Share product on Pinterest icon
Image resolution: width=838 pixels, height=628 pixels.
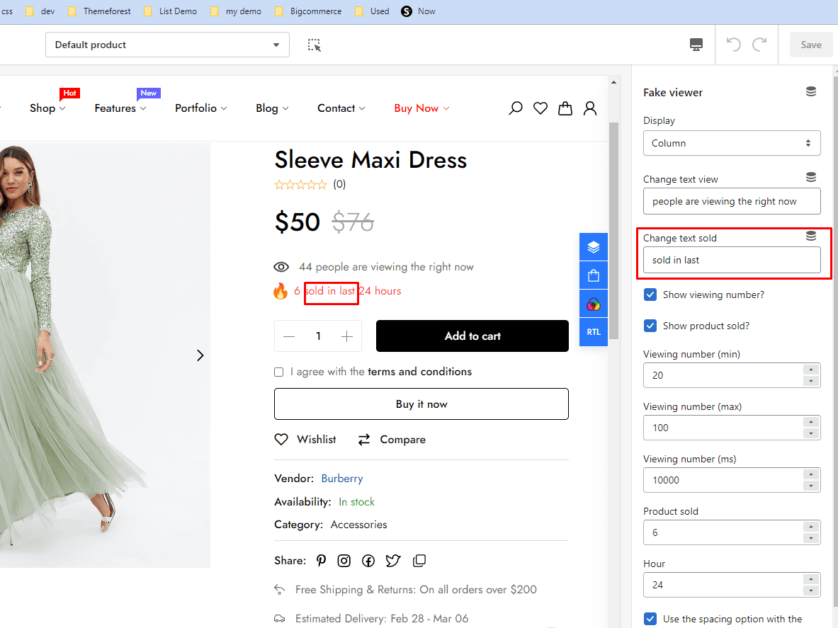(321, 561)
